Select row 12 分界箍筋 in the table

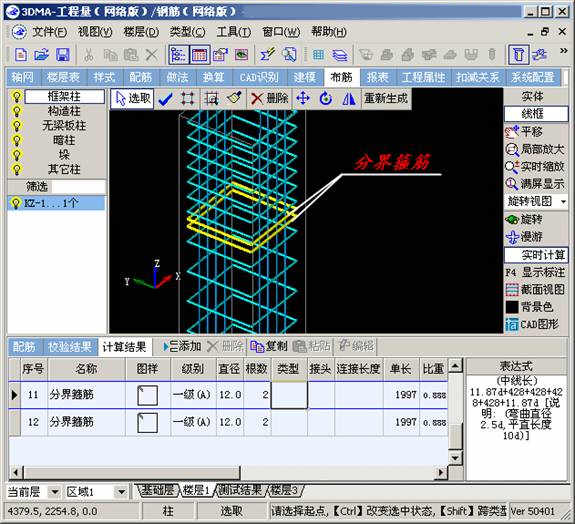(228, 422)
